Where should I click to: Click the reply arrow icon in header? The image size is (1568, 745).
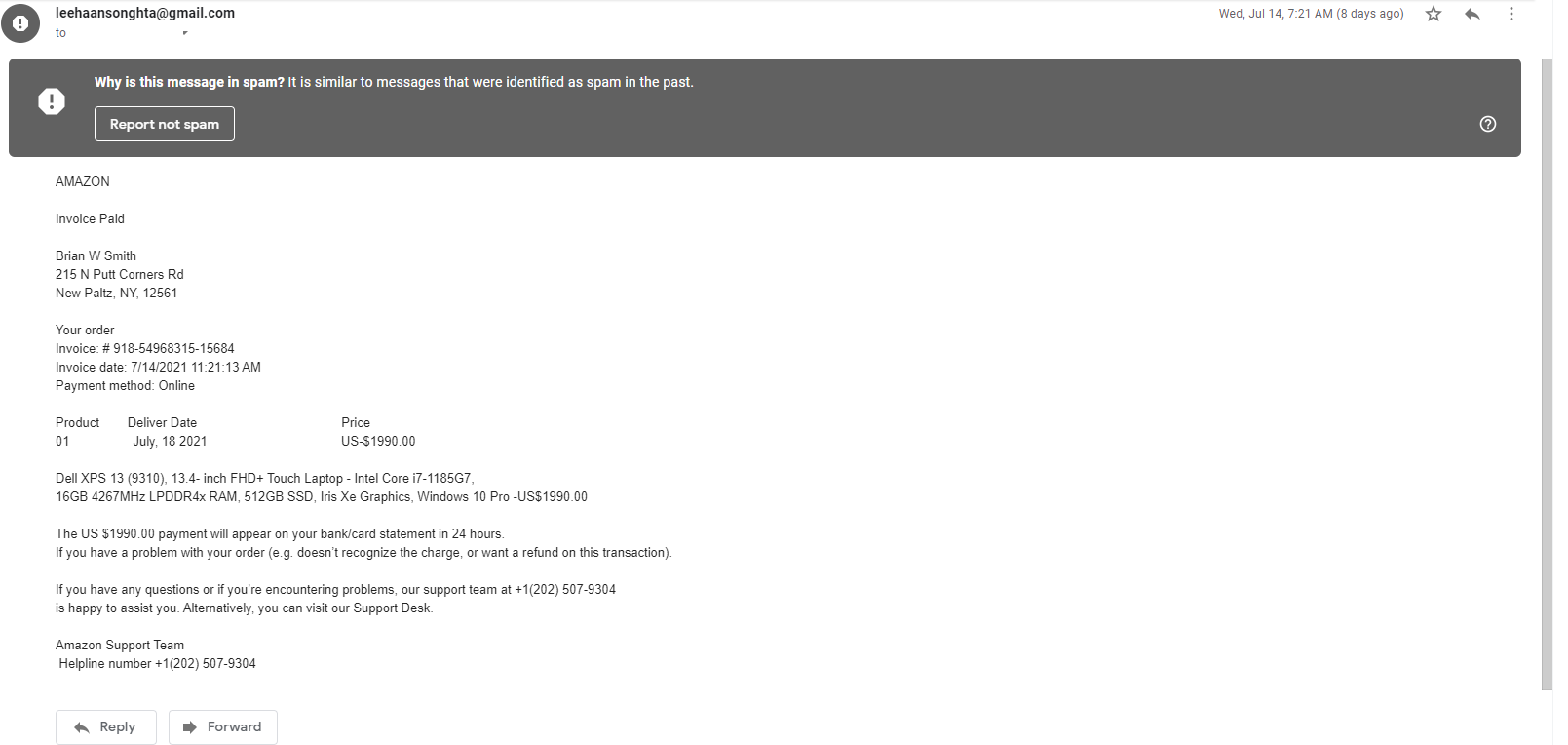pyautogui.click(x=1472, y=14)
